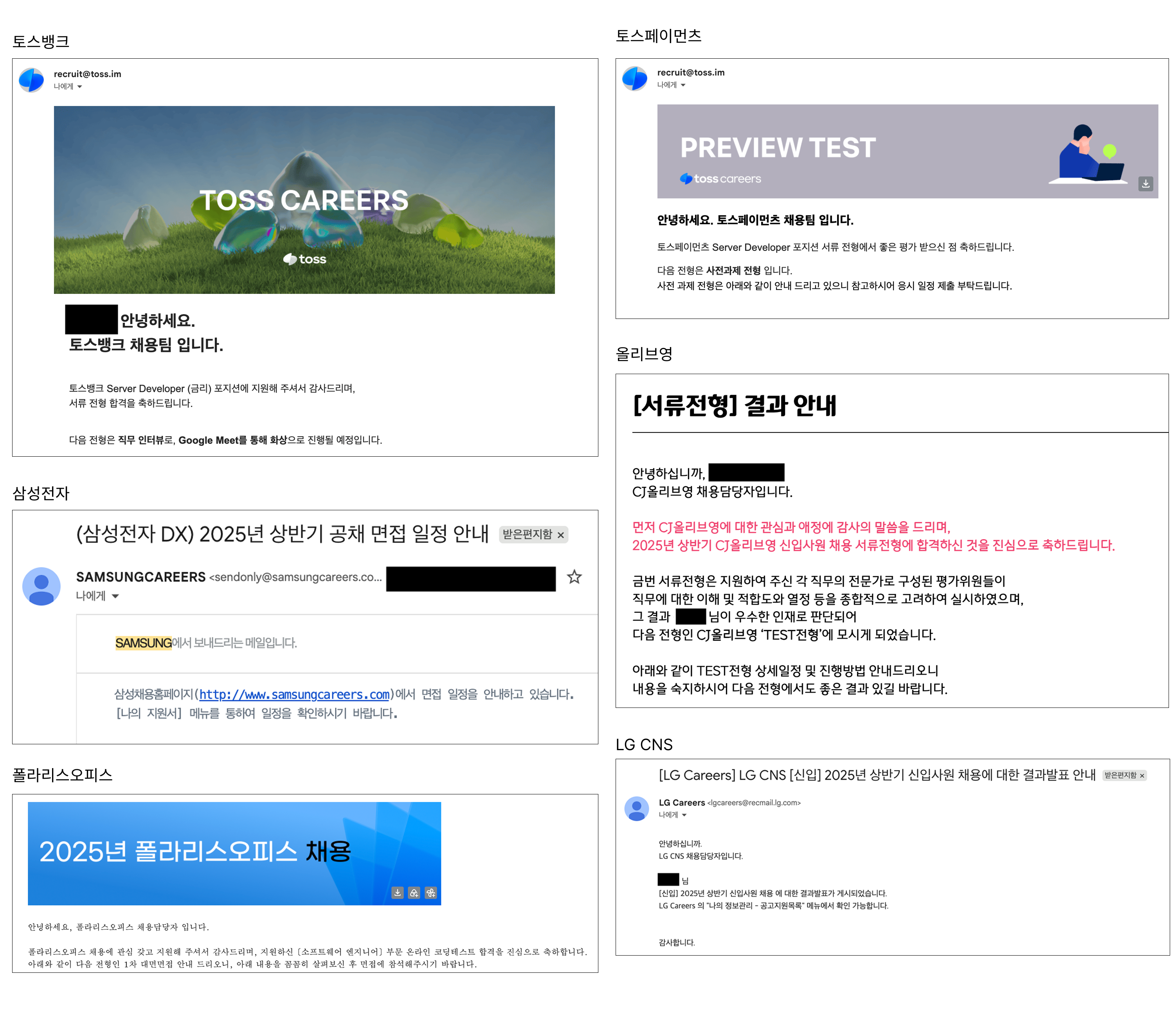
Task: Click the '[서류전형] 결과 안내' heading
Action: (734, 405)
